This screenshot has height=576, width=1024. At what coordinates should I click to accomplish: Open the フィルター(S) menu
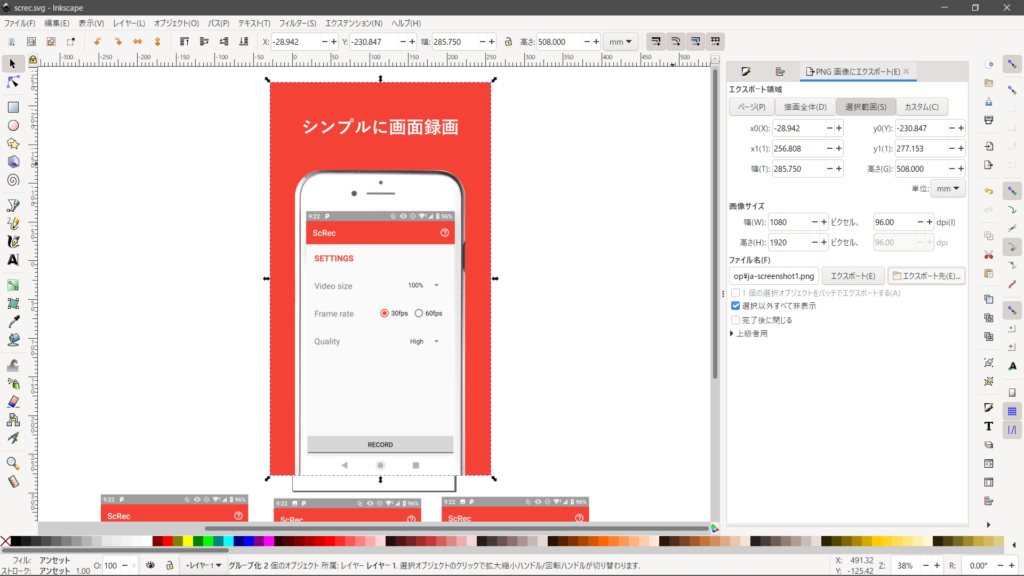coord(298,23)
